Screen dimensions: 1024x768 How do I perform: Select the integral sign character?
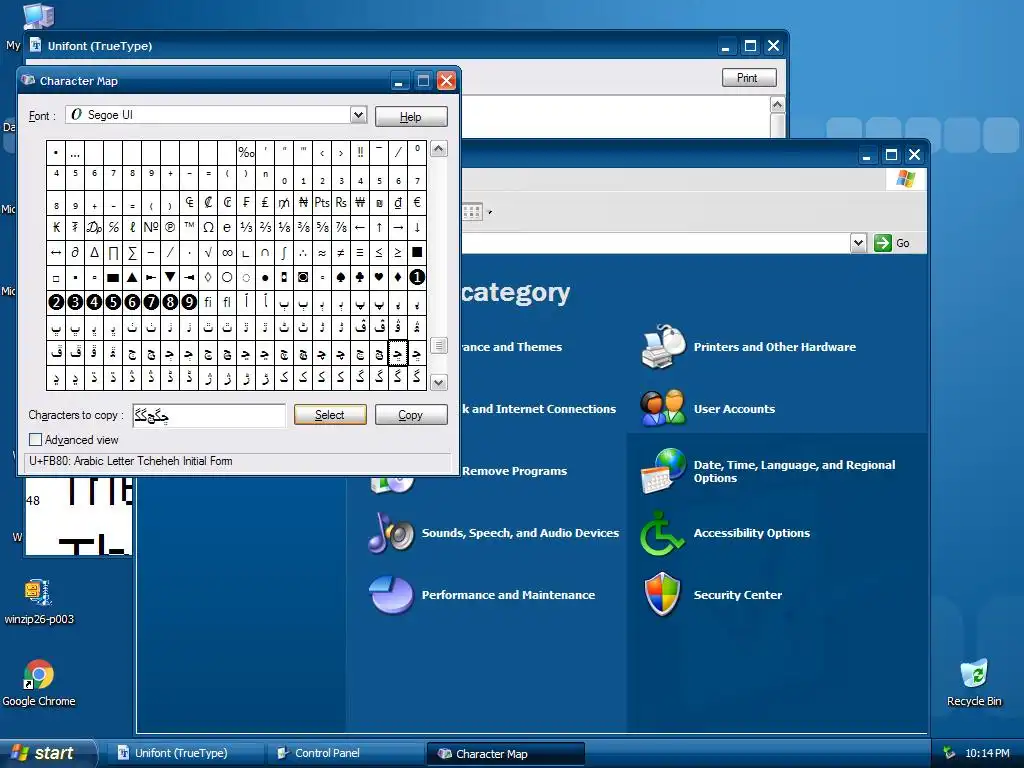tap(284, 252)
